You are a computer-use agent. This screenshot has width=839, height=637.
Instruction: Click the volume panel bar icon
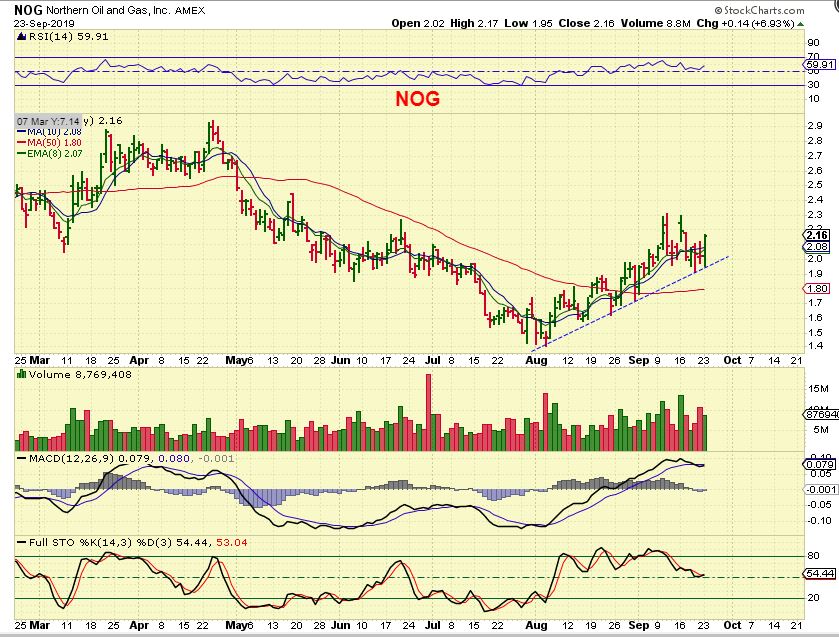21,374
